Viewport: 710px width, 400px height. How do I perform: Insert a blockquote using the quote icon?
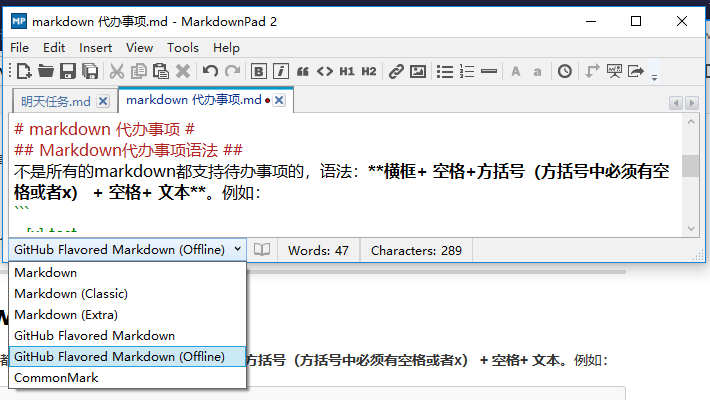[302, 72]
